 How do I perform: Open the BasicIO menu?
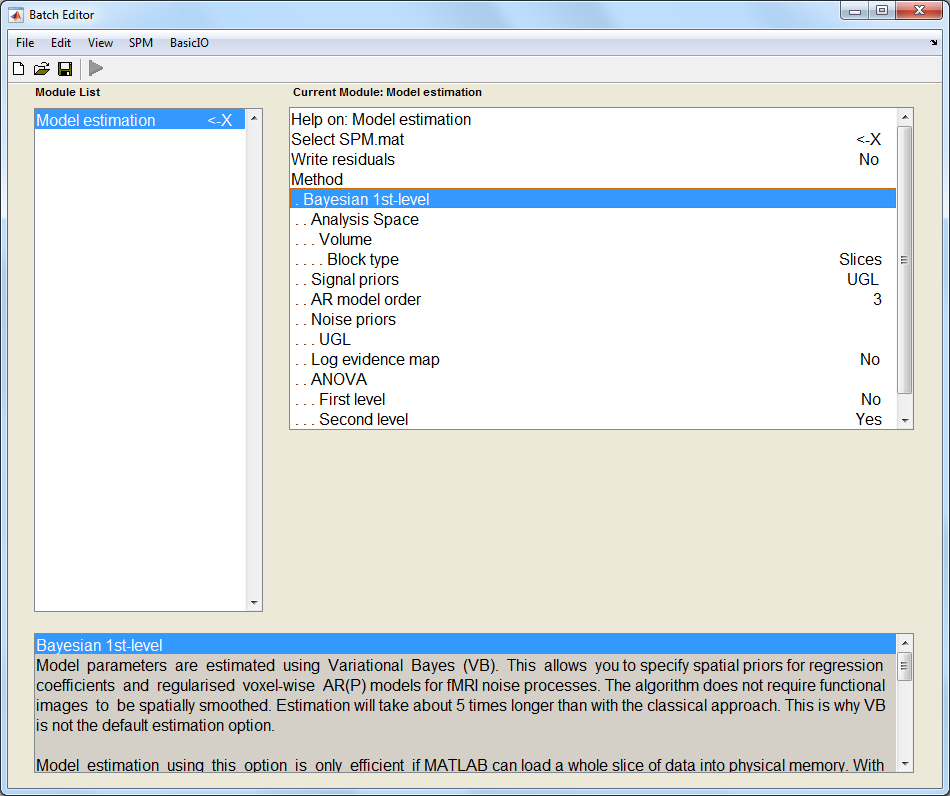(189, 43)
